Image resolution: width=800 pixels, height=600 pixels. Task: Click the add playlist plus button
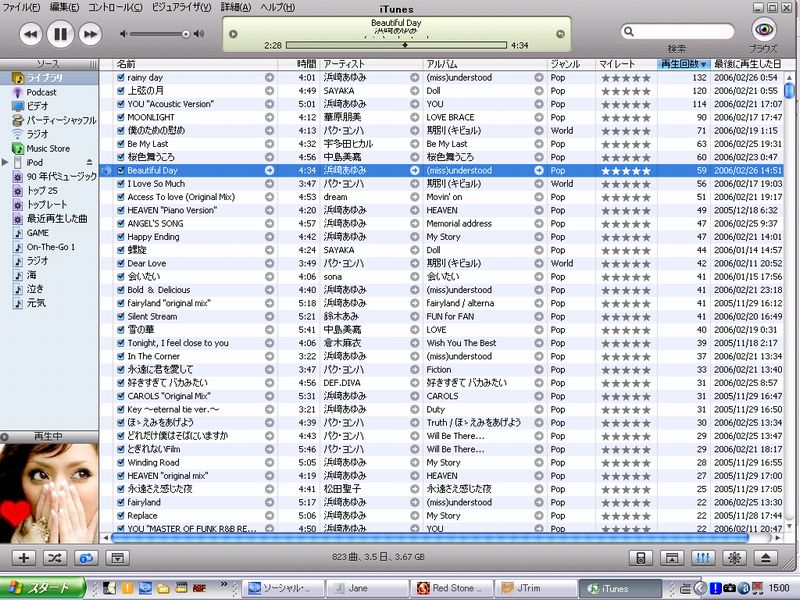pyautogui.click(x=24, y=557)
